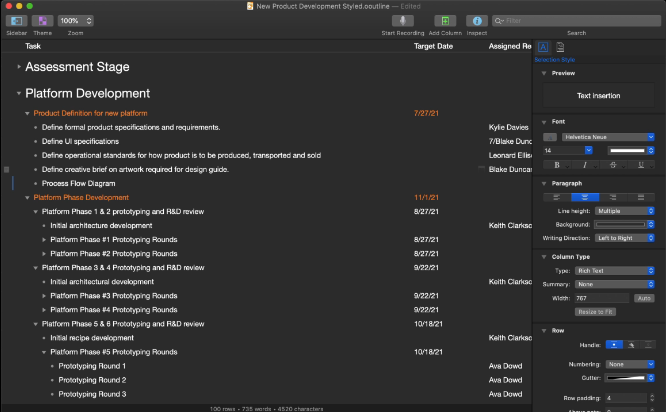Set paragraph alignment to justified
This screenshot has height=412, width=666.
641,197
